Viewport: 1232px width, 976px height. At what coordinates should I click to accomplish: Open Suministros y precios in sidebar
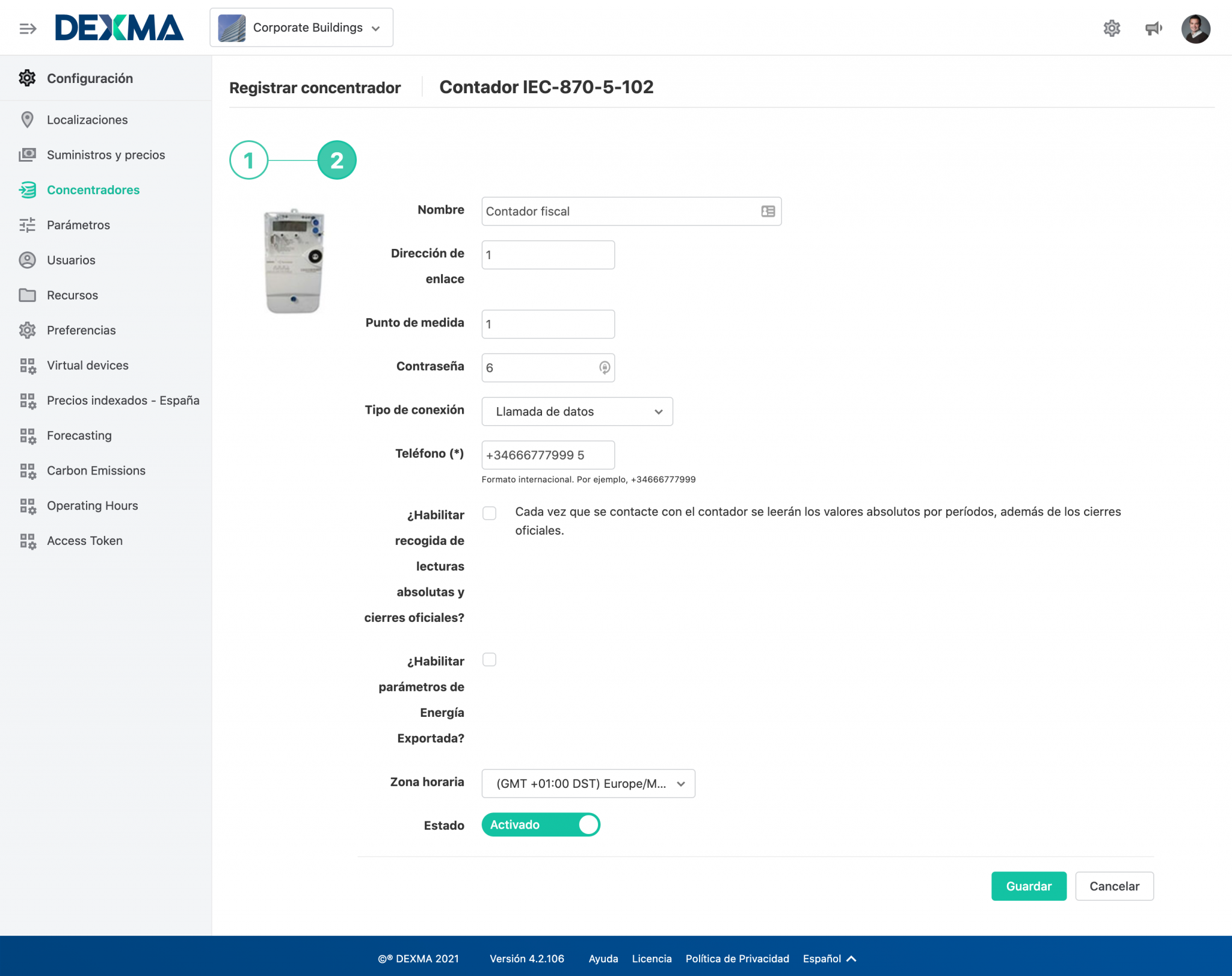click(106, 155)
